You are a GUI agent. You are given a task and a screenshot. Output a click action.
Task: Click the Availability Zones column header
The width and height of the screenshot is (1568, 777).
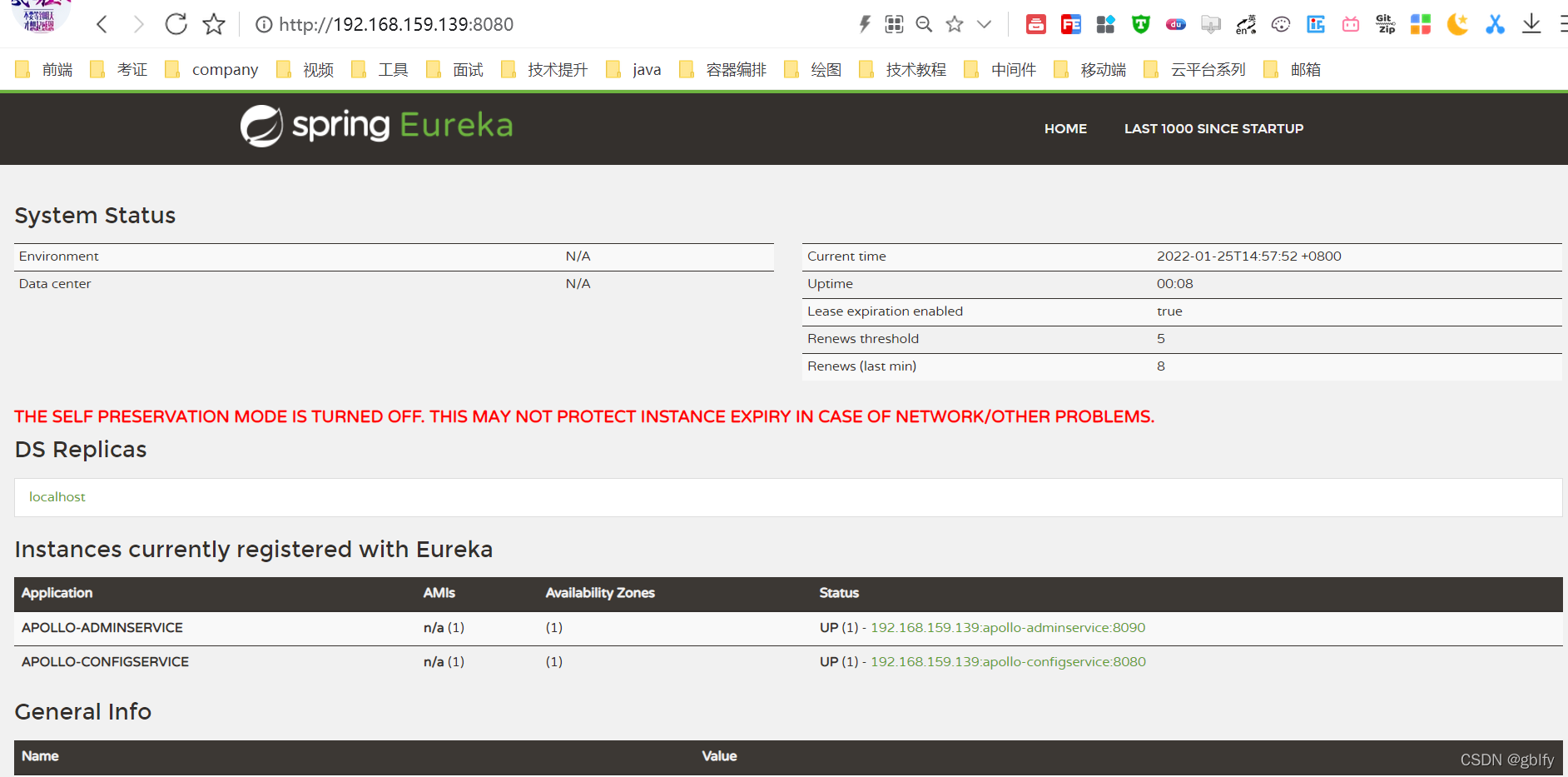pos(600,592)
